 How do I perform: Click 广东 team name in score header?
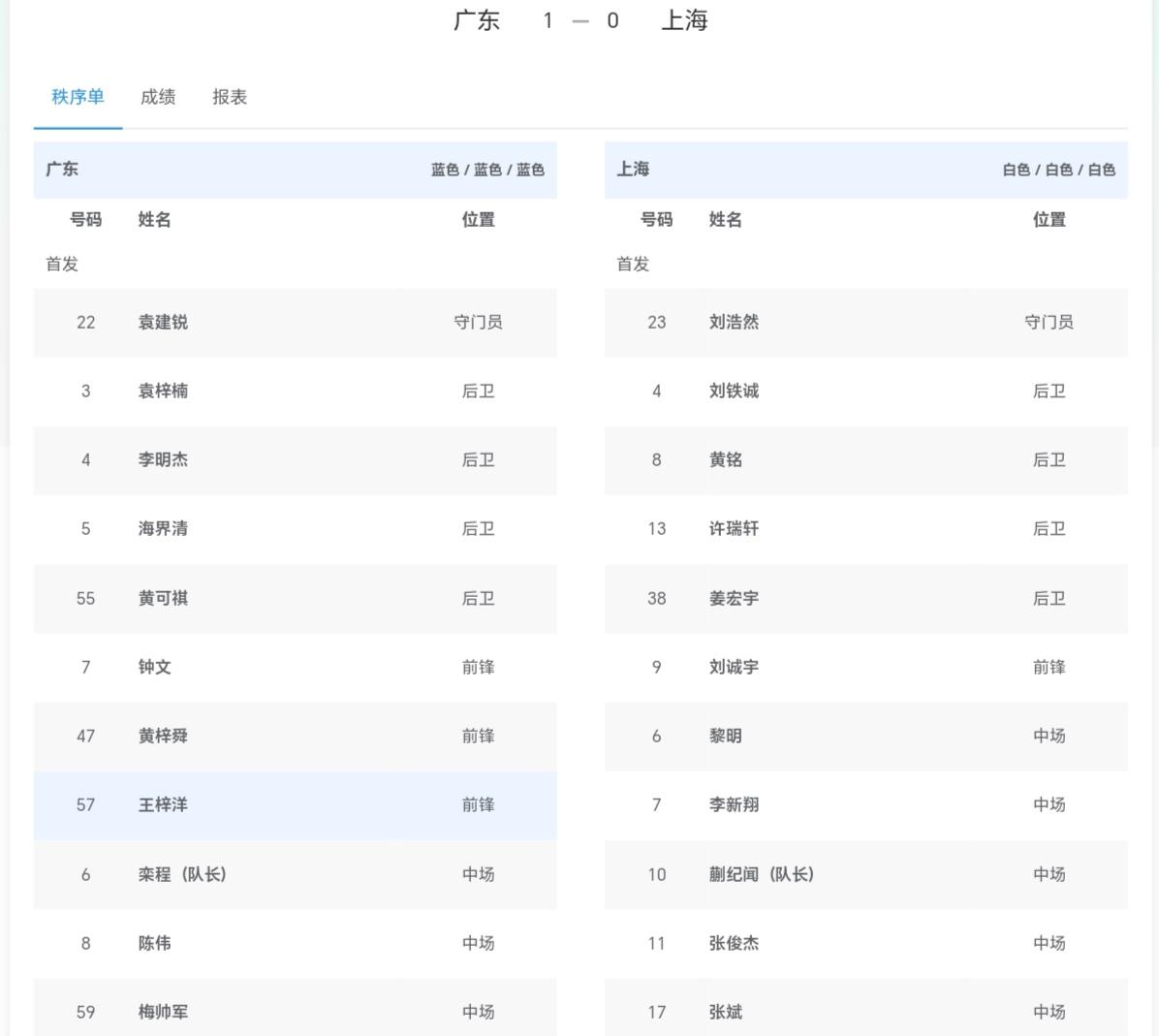tap(477, 20)
